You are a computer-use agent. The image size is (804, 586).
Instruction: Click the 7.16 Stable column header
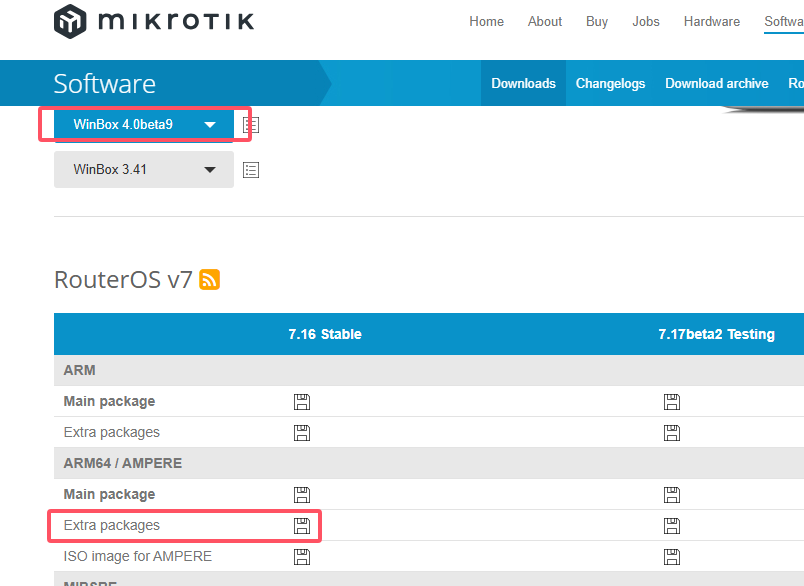pyautogui.click(x=325, y=334)
